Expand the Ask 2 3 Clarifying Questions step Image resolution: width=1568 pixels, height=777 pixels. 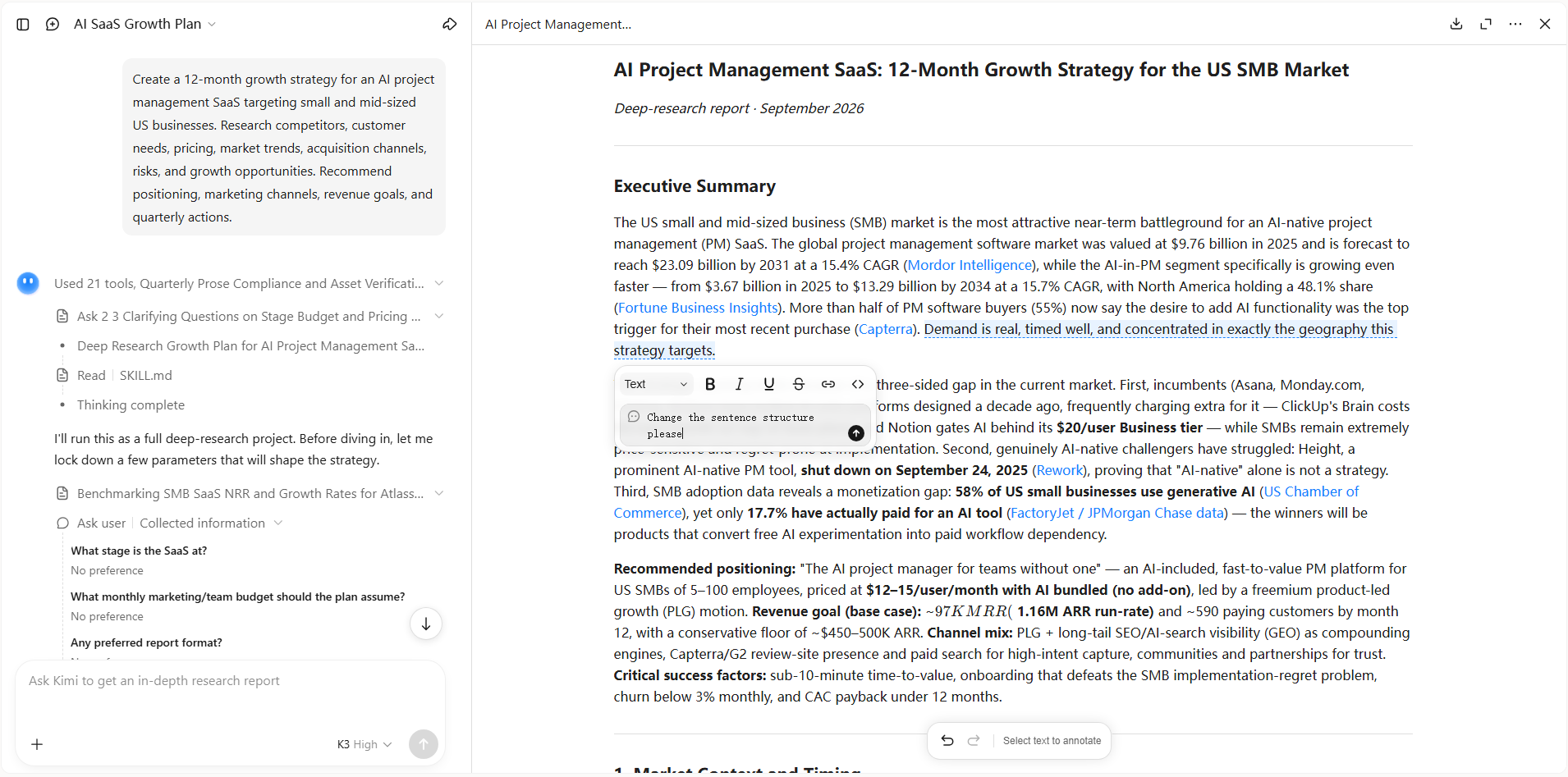pyautogui.click(x=250, y=317)
